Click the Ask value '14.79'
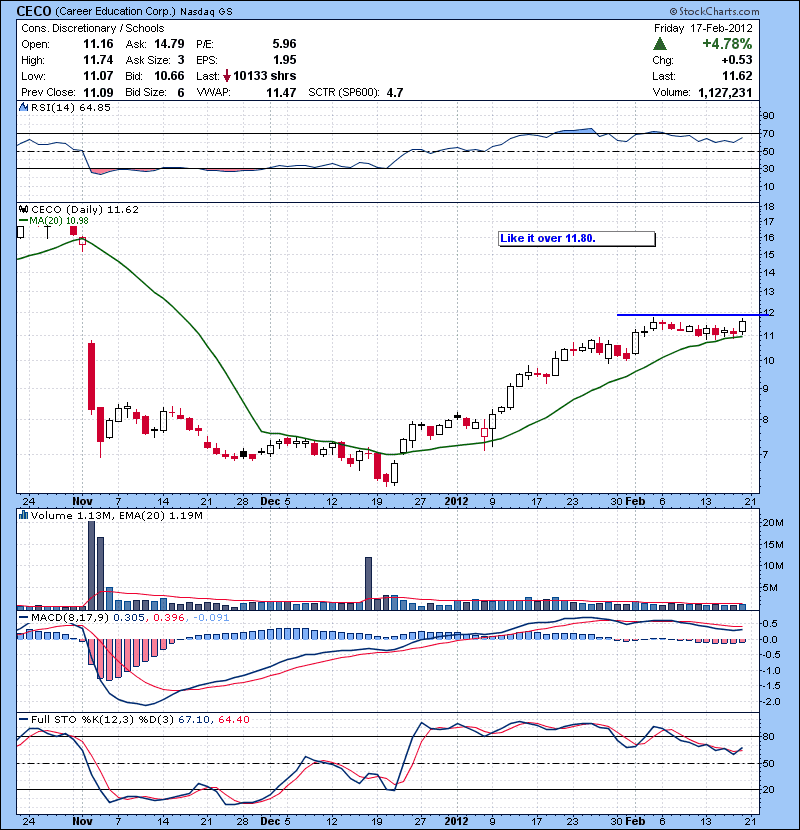 (169, 44)
